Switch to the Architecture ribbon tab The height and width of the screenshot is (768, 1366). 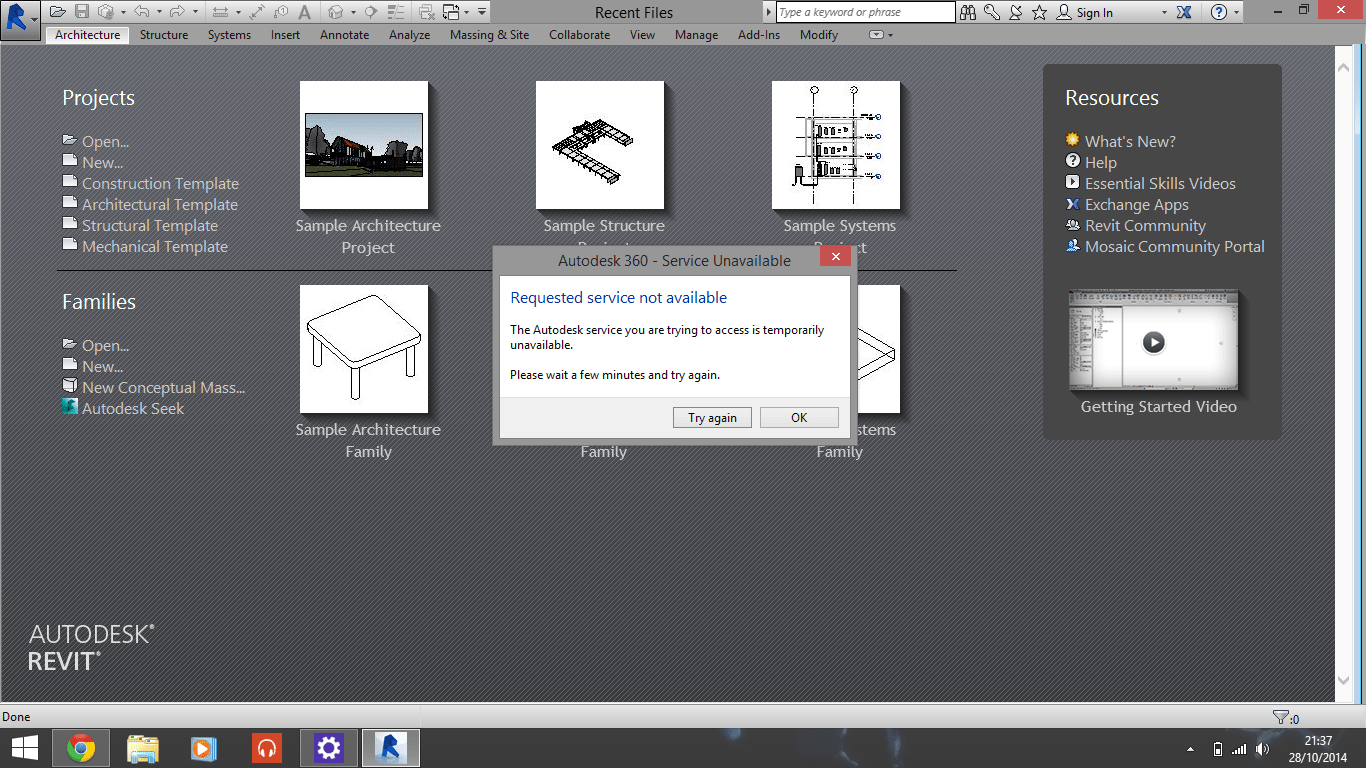coord(88,35)
